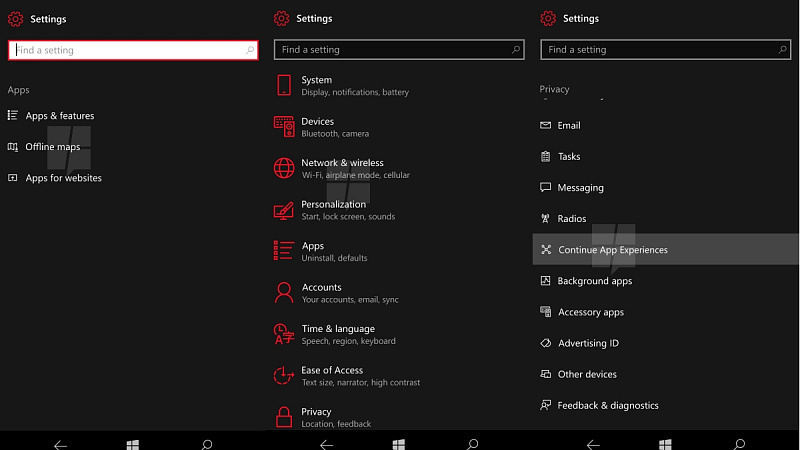Click search magnifier in the highlighted left search box
This screenshot has width=800, height=450.
click(x=249, y=50)
